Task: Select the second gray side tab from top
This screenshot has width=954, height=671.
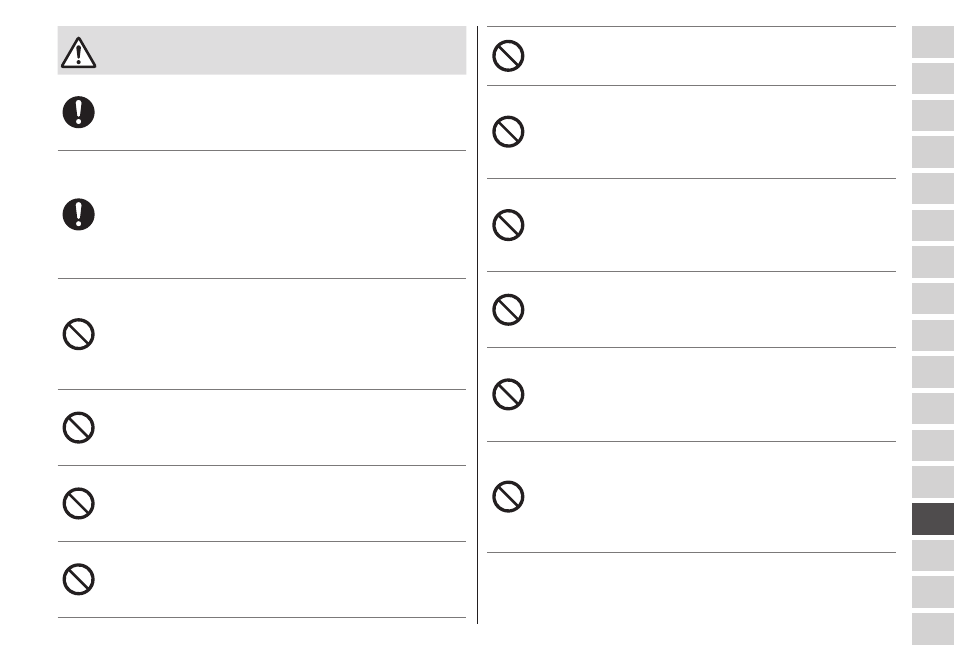Action: tap(933, 78)
